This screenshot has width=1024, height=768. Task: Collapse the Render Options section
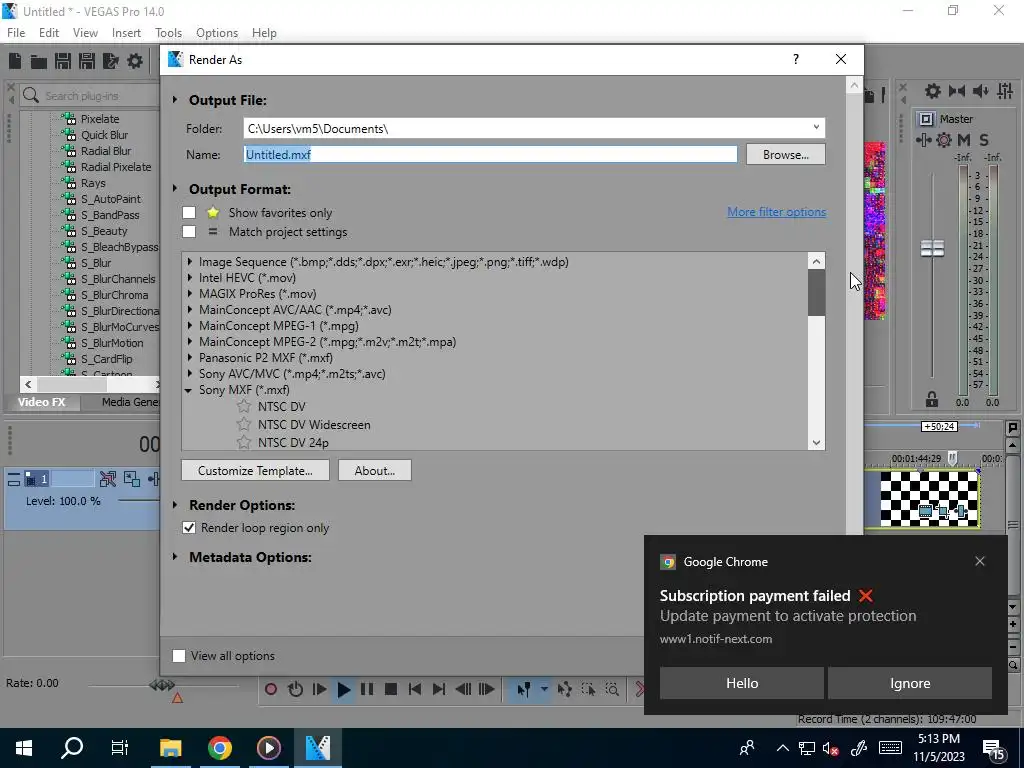point(175,505)
